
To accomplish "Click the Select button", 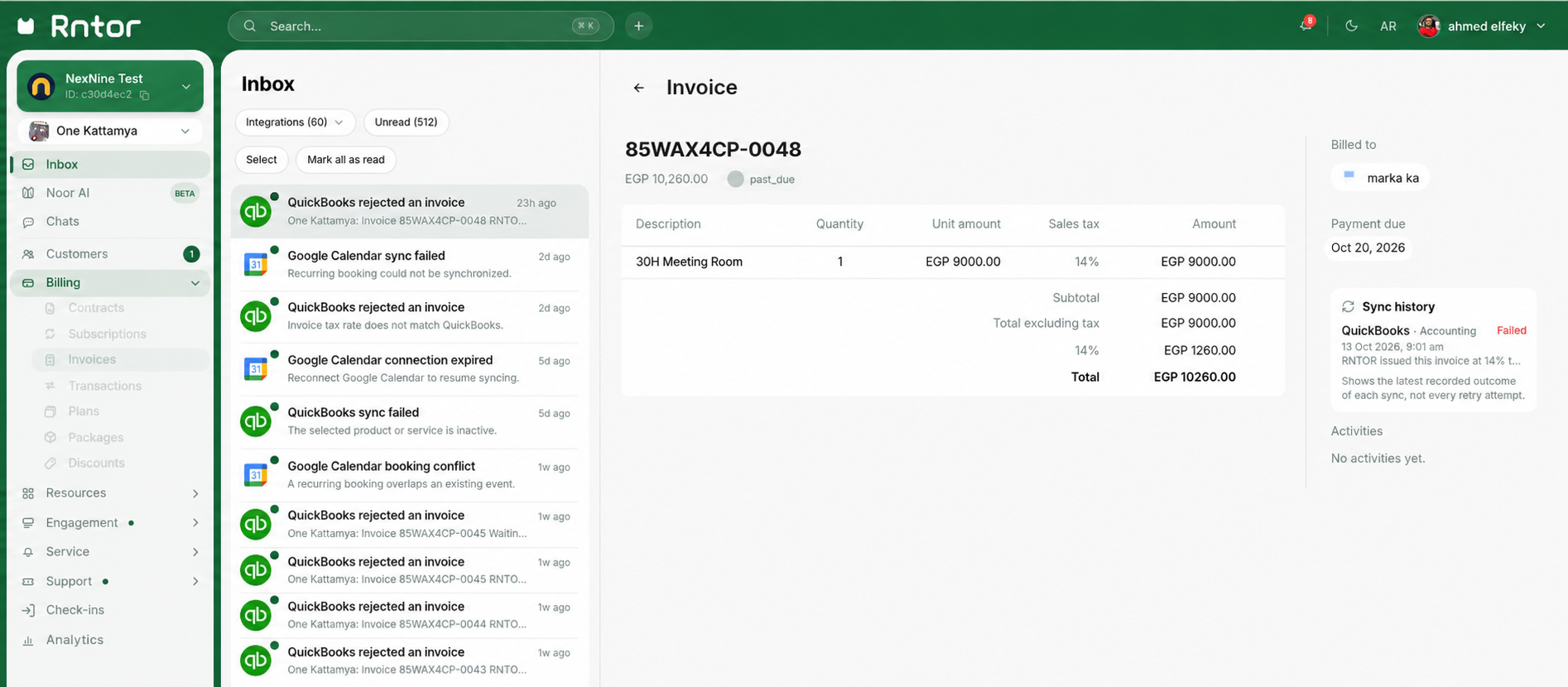I will 262,160.
